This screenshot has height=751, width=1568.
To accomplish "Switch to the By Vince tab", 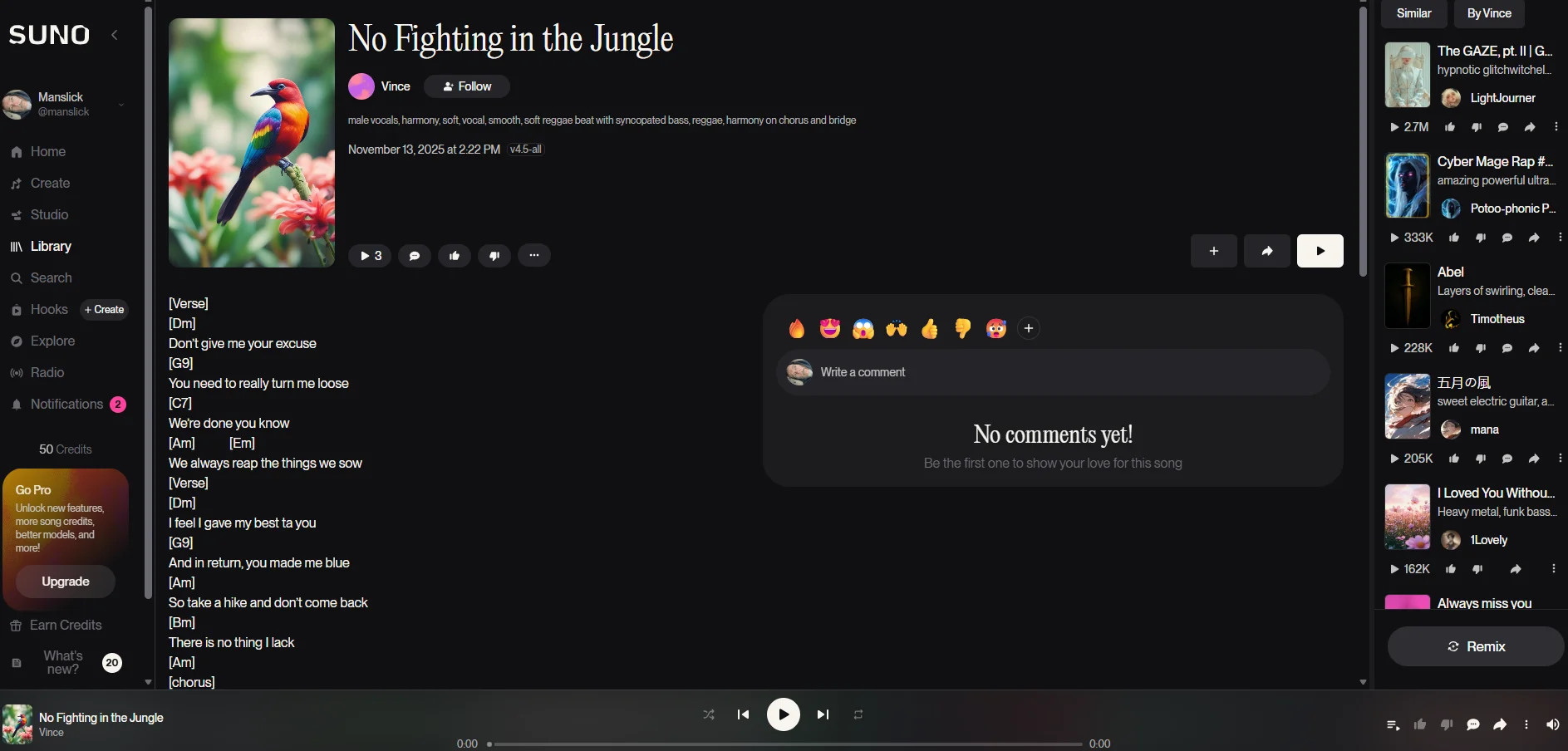I will tap(1489, 13).
